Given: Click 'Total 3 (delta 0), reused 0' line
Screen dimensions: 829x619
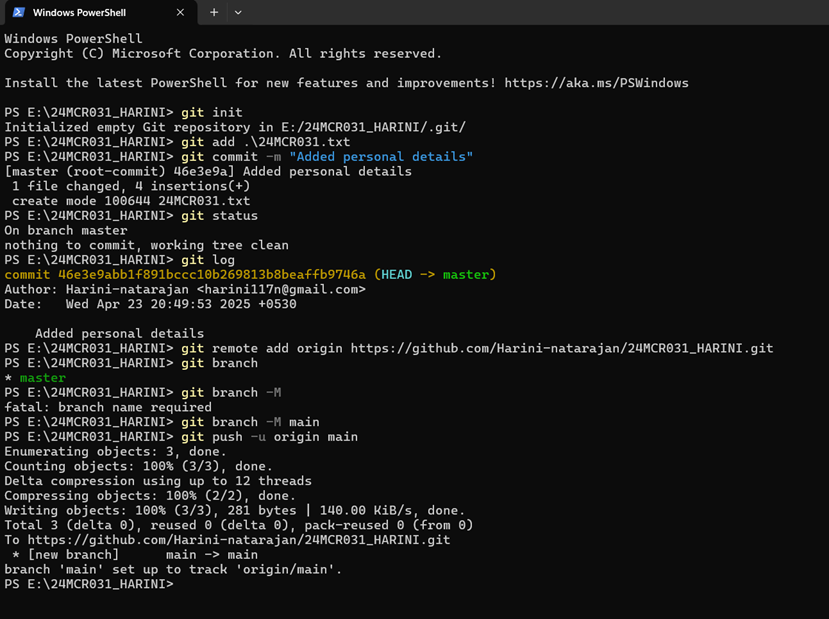Looking at the screenshot, I should tap(238, 526).
